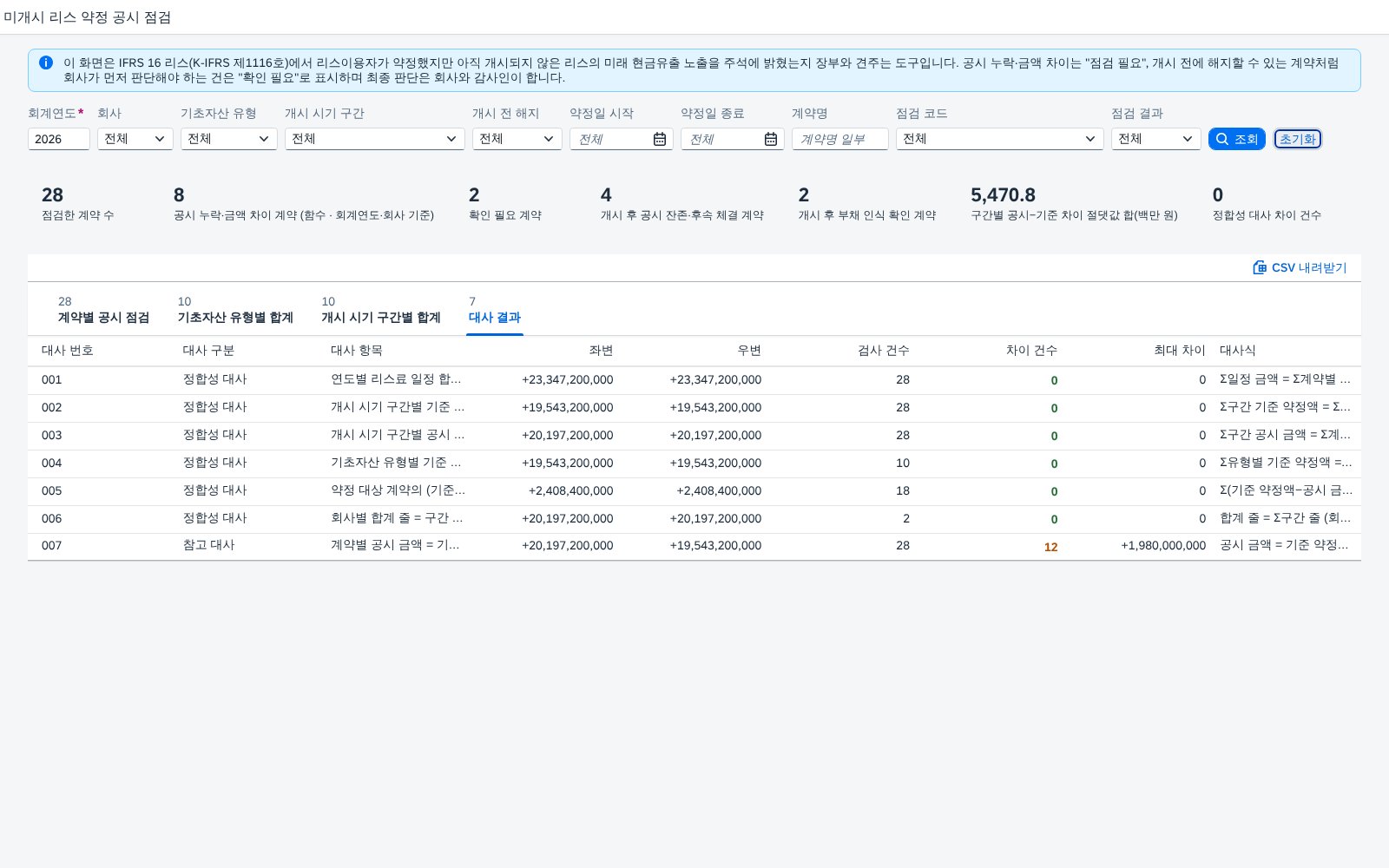The width and height of the screenshot is (1389, 868).
Task: Expand the 기초자산 유형 dropdown
Action: pos(229,139)
